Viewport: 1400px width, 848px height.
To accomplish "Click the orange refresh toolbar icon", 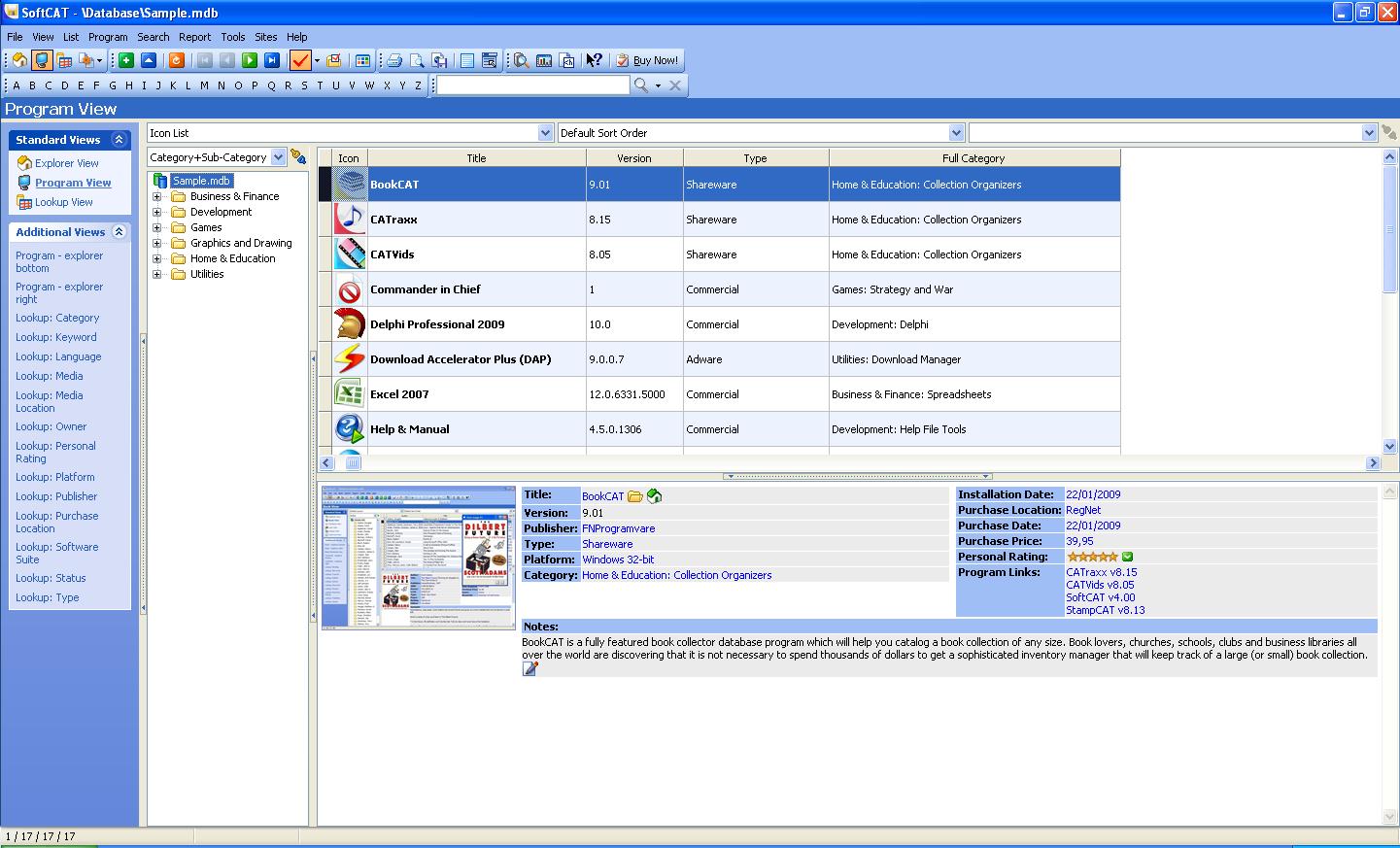I will (177, 60).
